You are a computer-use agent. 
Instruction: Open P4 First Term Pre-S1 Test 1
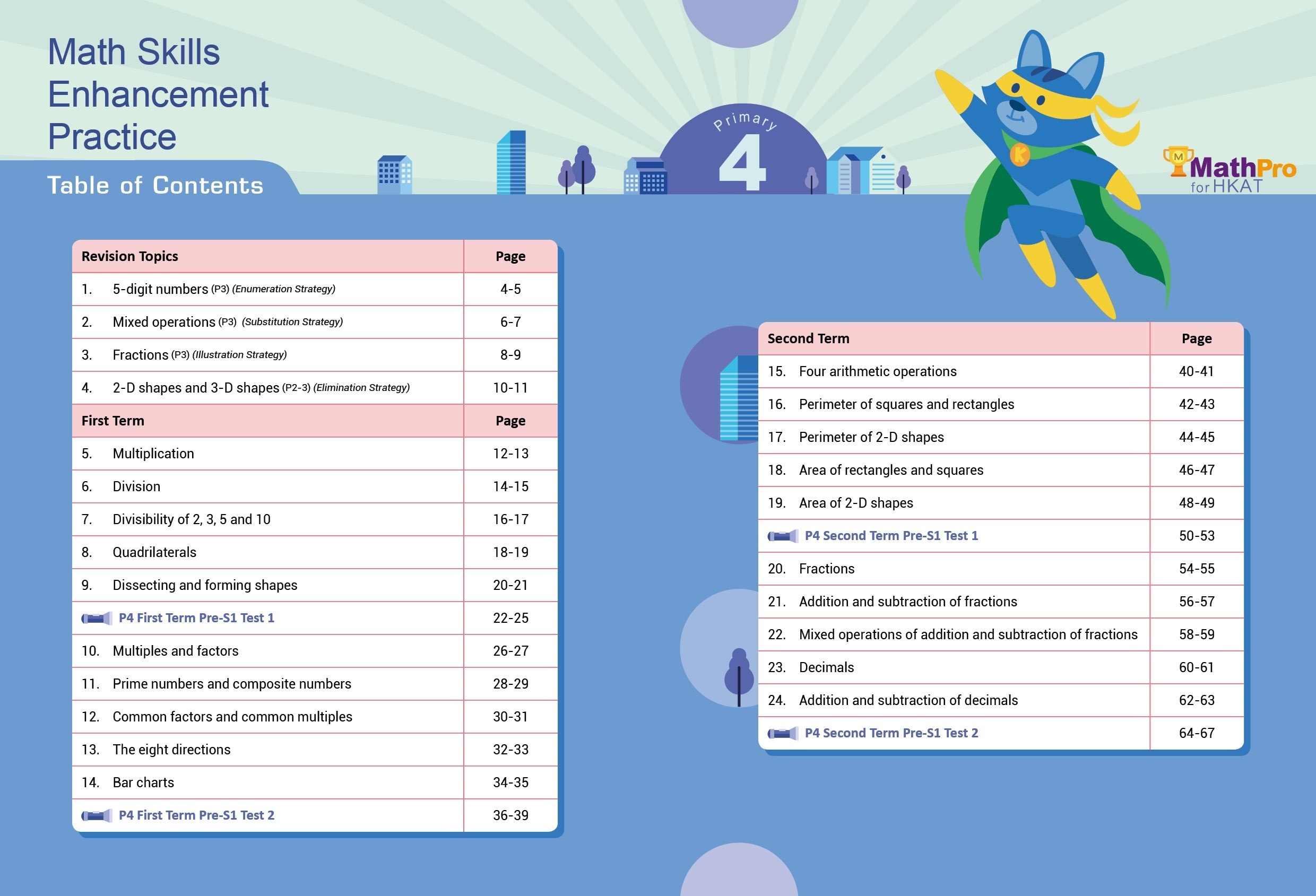(x=196, y=618)
